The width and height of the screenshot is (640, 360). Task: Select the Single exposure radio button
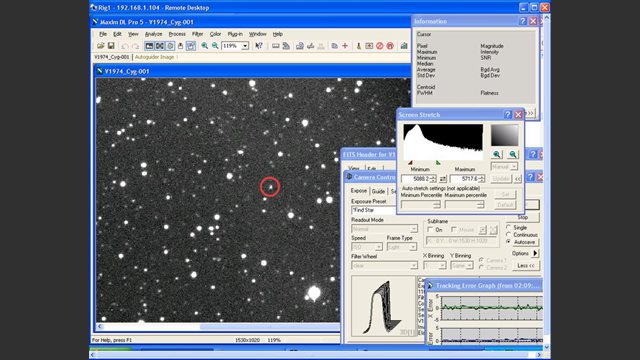click(508, 227)
